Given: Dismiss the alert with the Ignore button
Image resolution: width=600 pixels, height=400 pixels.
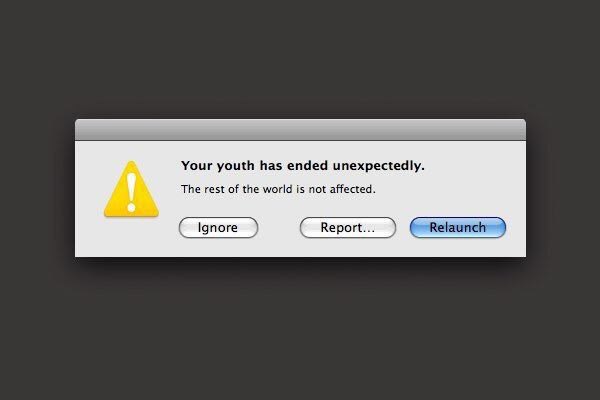Looking at the screenshot, I should (x=218, y=228).
